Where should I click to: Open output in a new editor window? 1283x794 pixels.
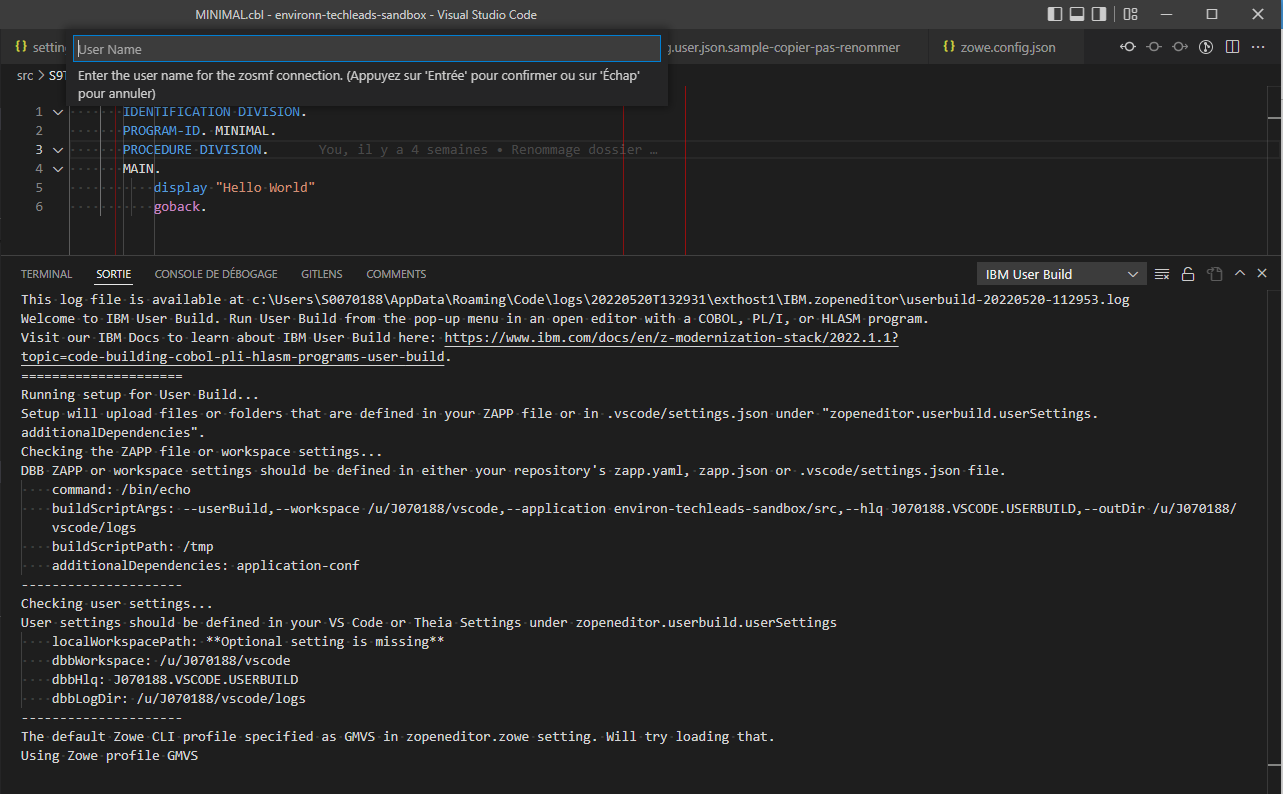coord(1214,272)
